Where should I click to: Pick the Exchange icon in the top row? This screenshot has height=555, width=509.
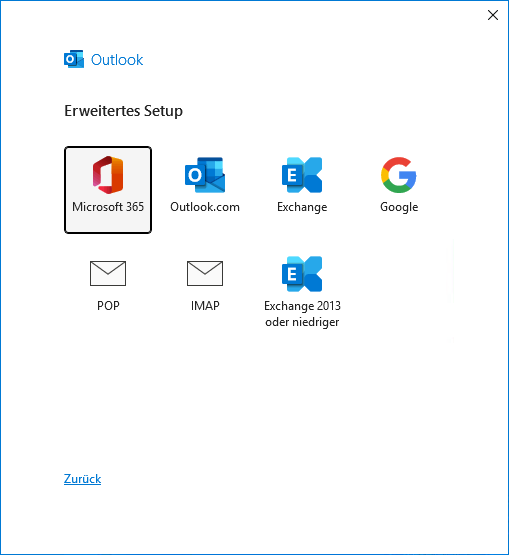pyautogui.click(x=302, y=175)
